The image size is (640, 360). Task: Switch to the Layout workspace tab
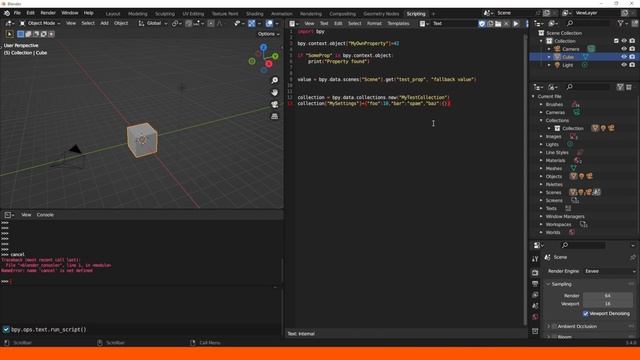113,14
